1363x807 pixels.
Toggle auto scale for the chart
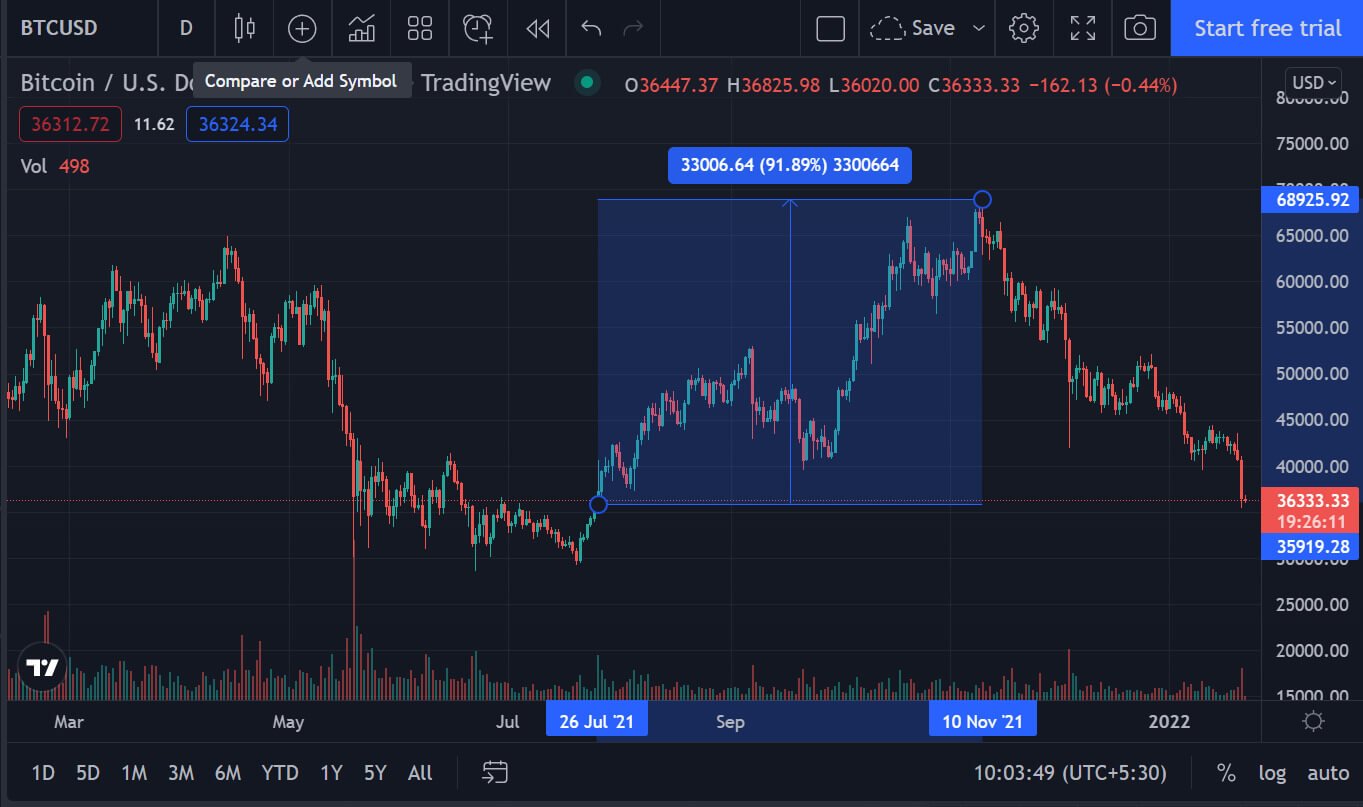(x=1328, y=772)
